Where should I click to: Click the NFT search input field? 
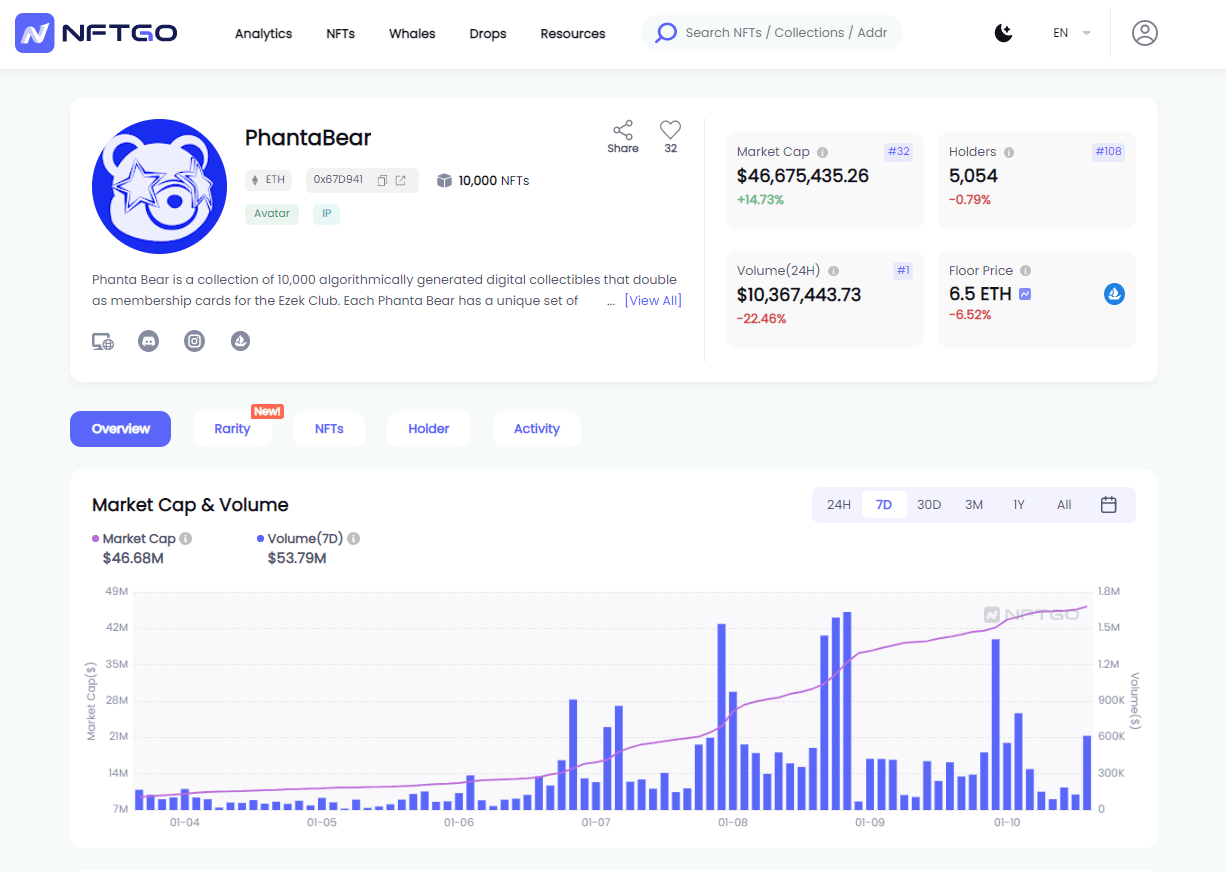click(785, 33)
